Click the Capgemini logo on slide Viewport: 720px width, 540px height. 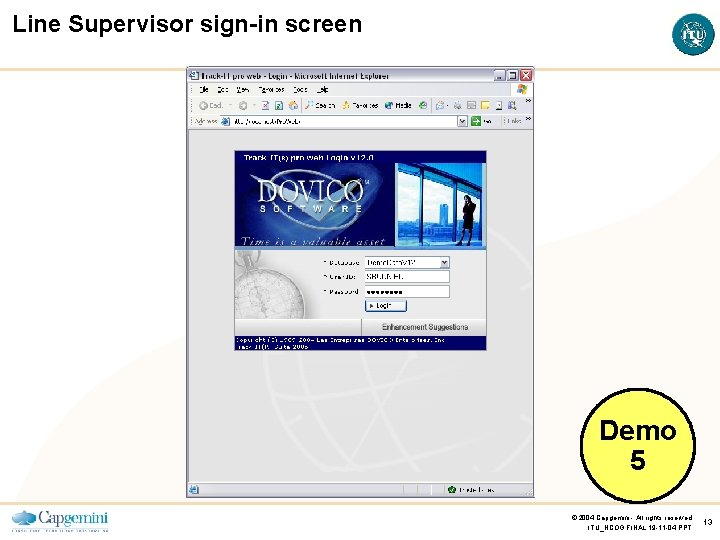(60, 521)
